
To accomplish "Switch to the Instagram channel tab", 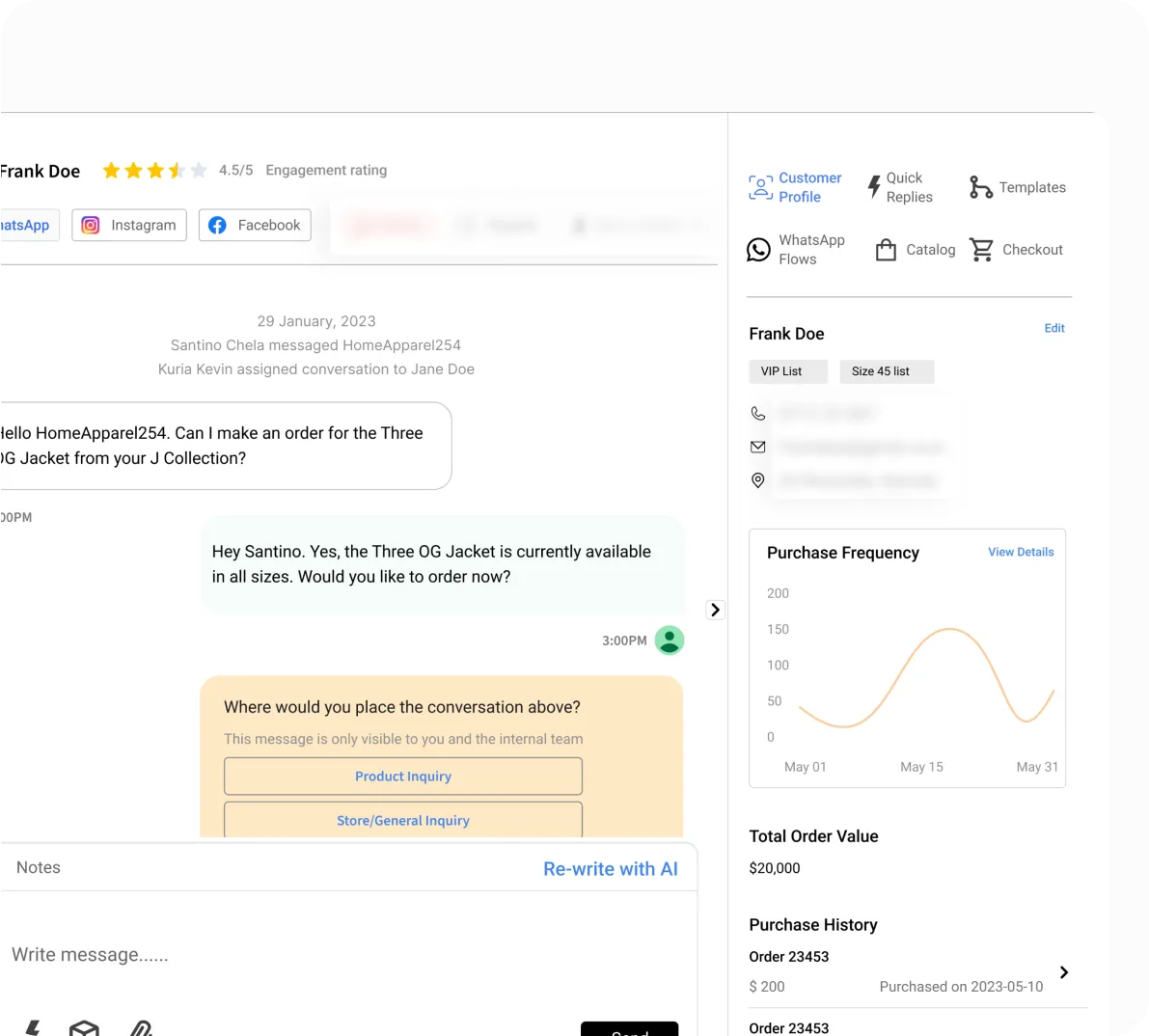I will tap(129, 225).
